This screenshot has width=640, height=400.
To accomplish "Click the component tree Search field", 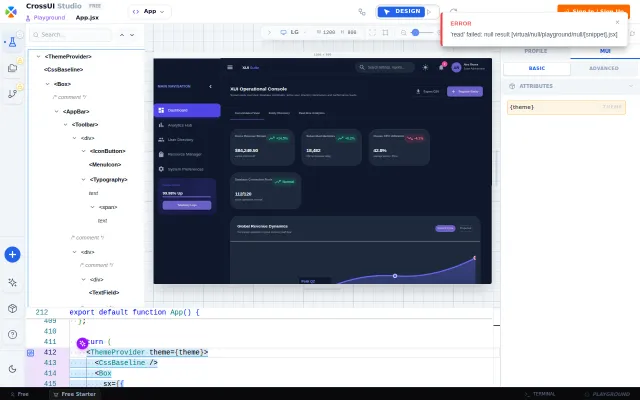I will (70, 35).
